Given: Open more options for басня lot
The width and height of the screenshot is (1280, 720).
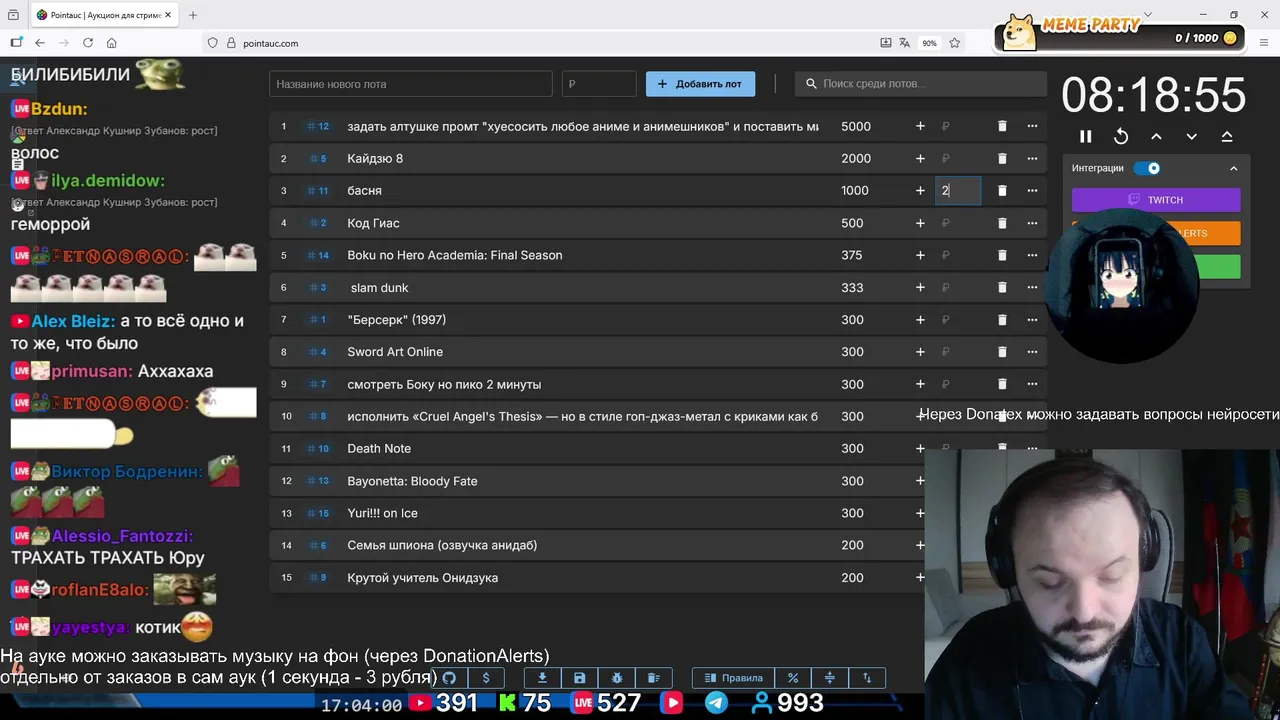Looking at the screenshot, I should tap(1032, 190).
